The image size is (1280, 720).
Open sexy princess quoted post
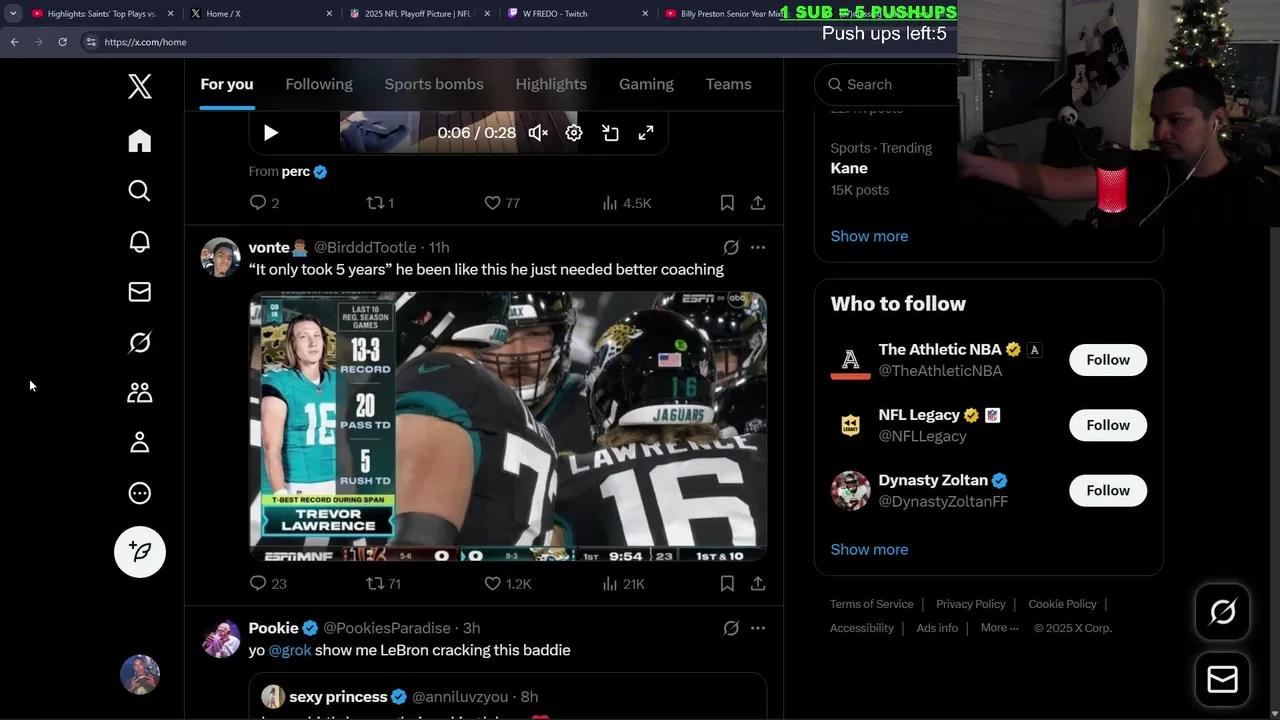click(508, 697)
